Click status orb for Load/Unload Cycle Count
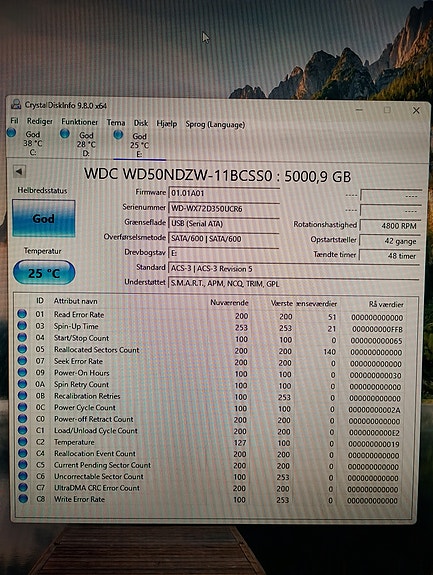This screenshot has height=575, width=433. click(x=23, y=430)
